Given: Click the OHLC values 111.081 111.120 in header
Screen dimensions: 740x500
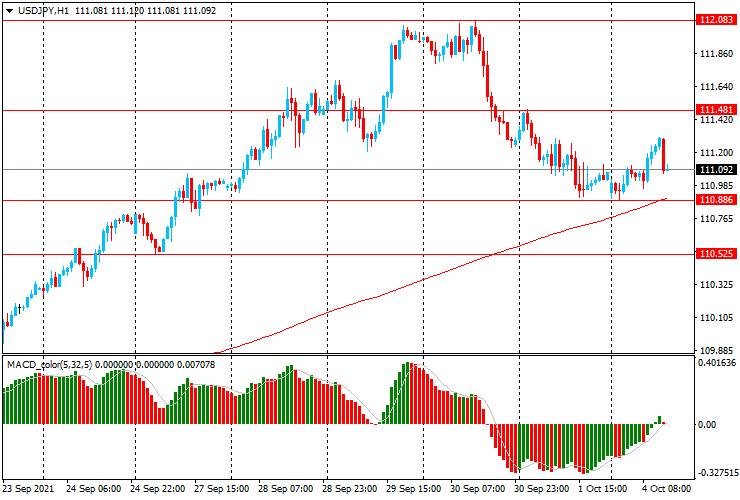Looking at the screenshot, I should (110, 10).
